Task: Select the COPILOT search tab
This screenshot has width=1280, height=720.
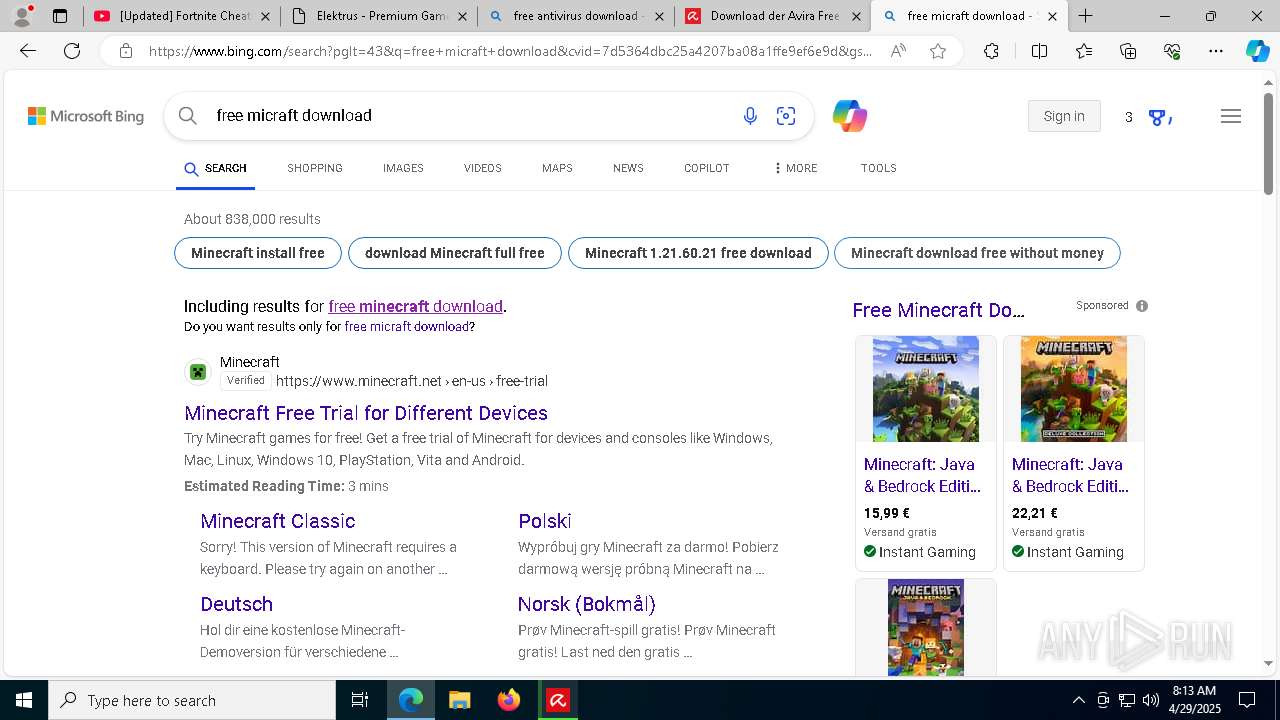Action: click(x=707, y=168)
